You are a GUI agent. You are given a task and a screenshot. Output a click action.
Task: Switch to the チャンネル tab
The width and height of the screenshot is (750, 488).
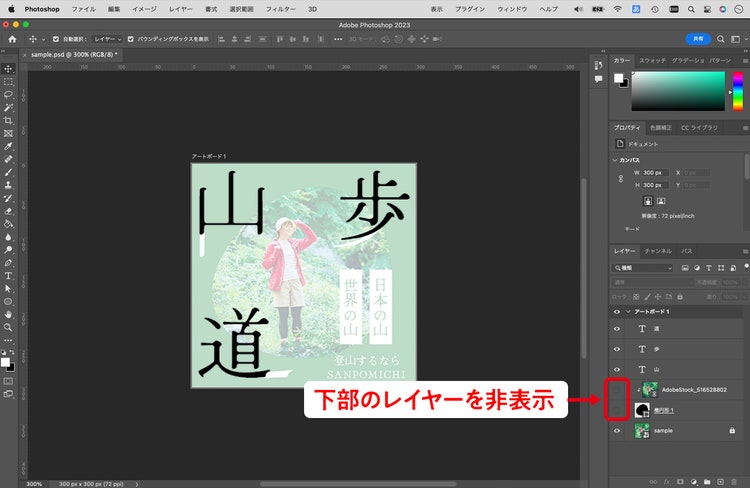(x=658, y=251)
